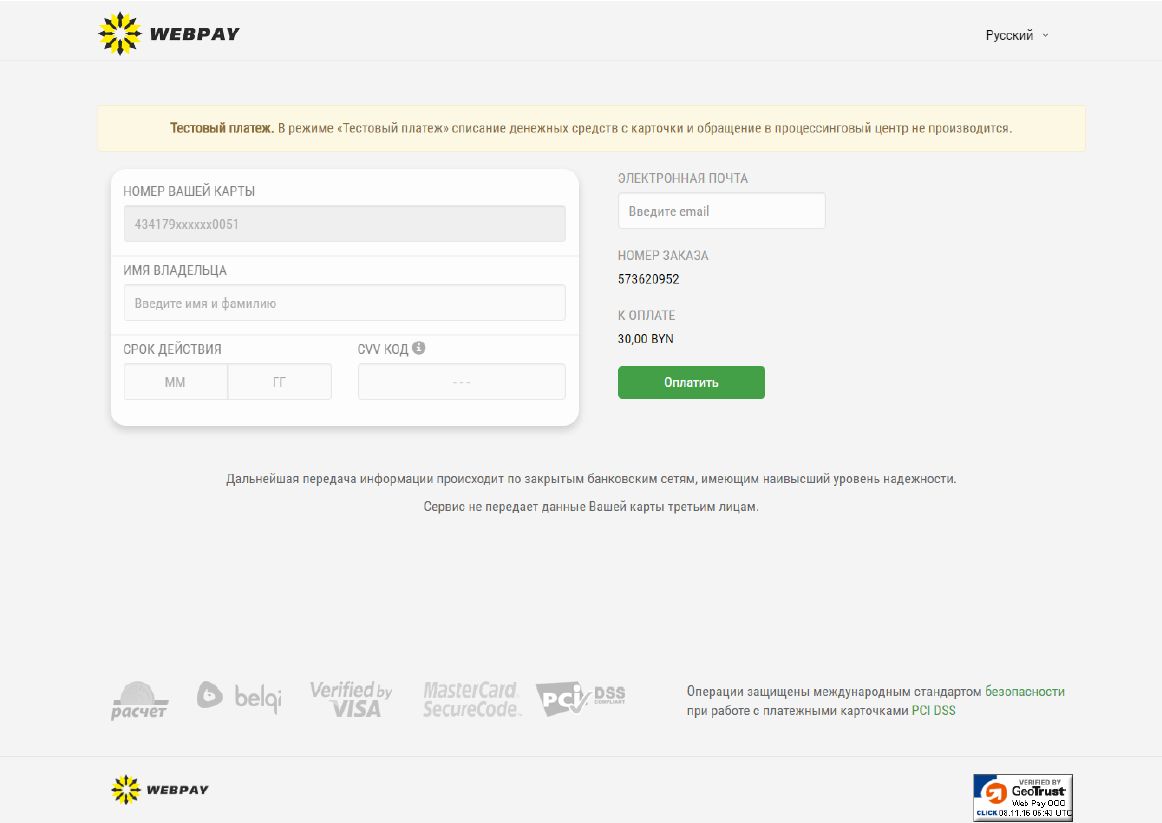Click the Raschet payment system logo
Image resolution: width=1162 pixels, height=823 pixels.
click(139, 700)
